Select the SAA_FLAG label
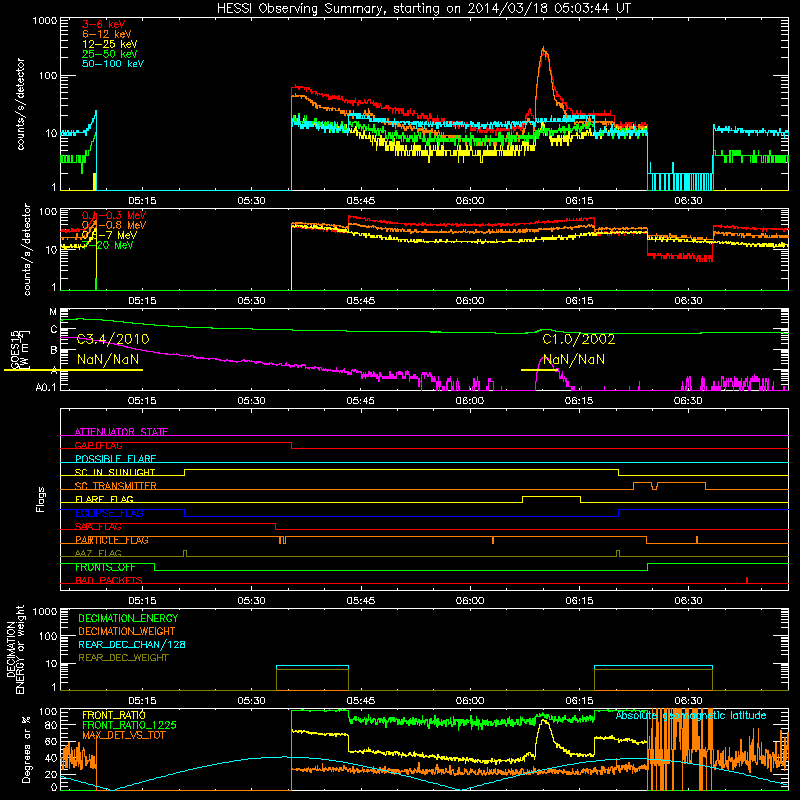 point(98,527)
